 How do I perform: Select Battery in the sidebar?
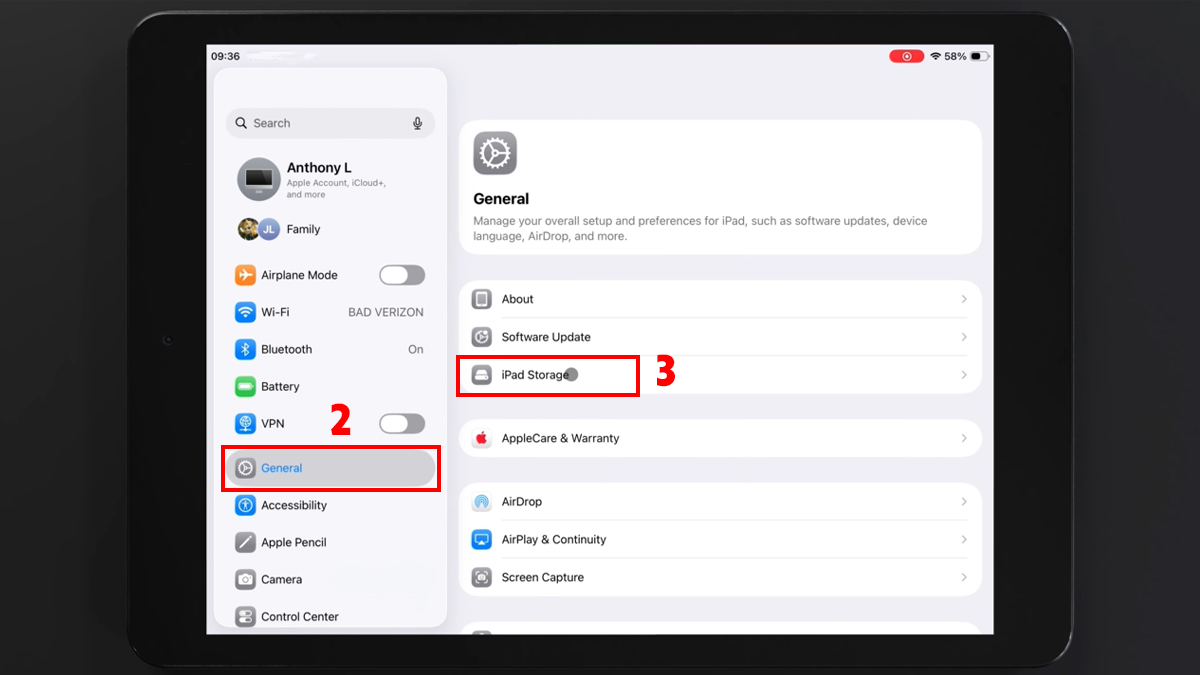(330, 386)
